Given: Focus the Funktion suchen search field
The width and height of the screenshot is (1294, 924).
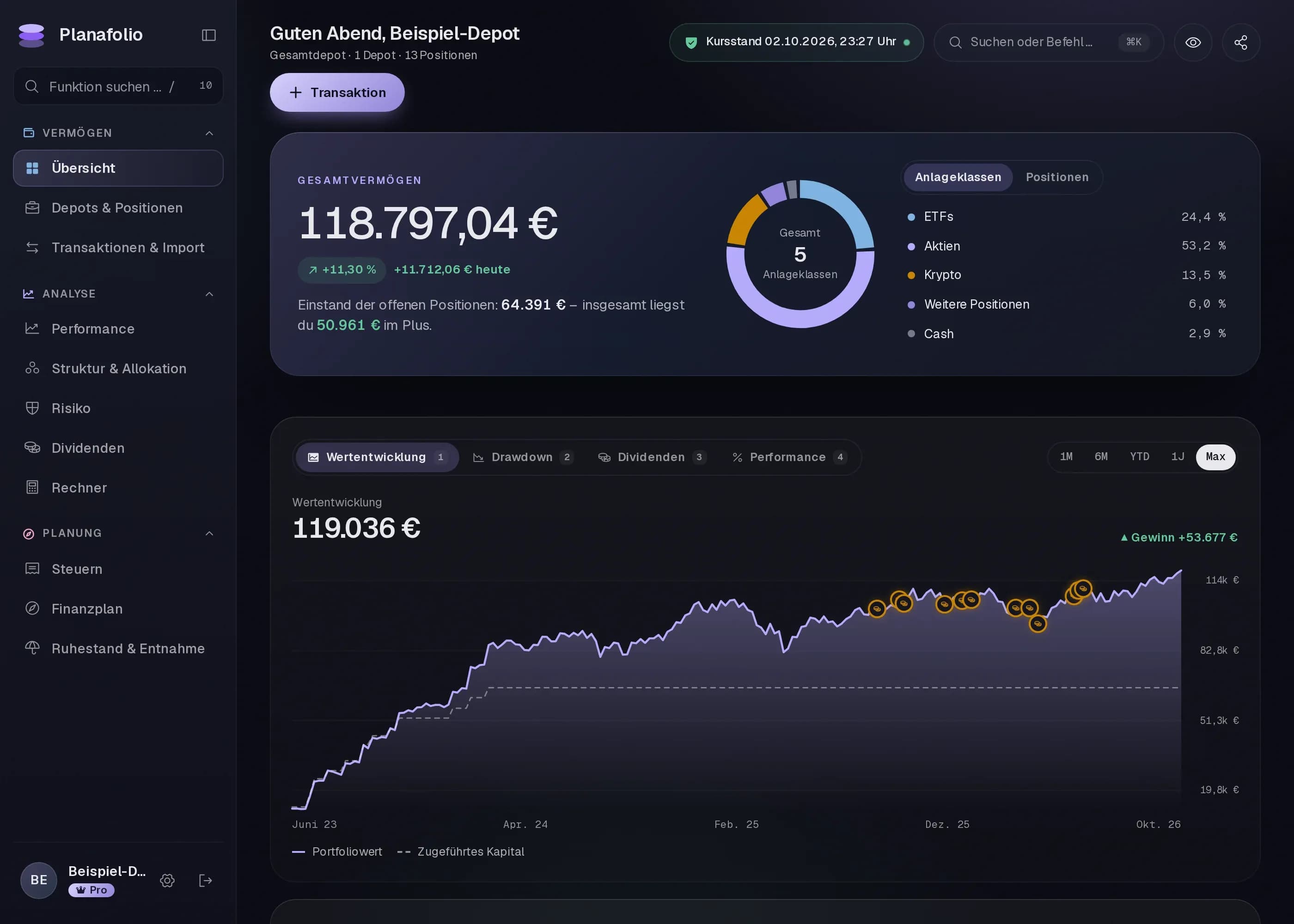Looking at the screenshot, I should point(118,86).
